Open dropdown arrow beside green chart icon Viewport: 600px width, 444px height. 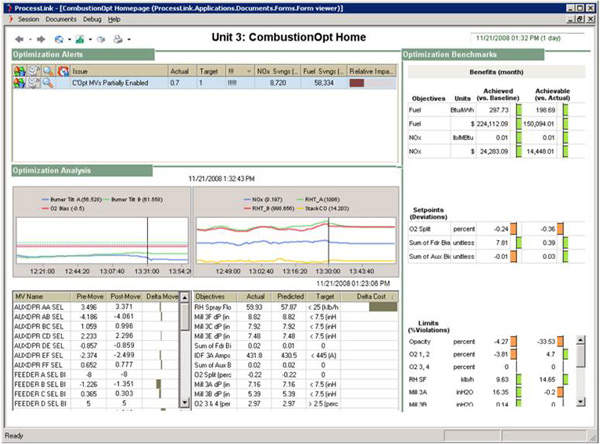tap(90, 39)
